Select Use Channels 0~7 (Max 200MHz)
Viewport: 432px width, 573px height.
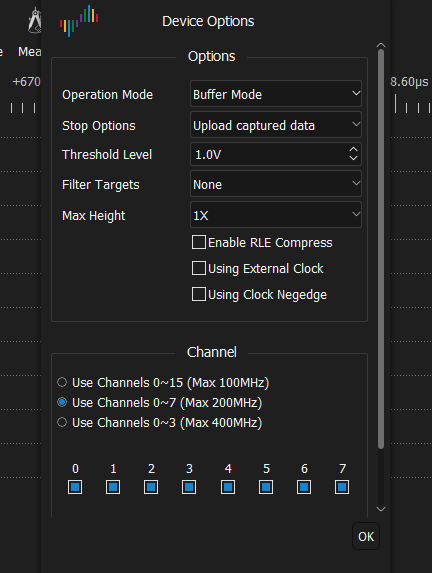(62, 402)
